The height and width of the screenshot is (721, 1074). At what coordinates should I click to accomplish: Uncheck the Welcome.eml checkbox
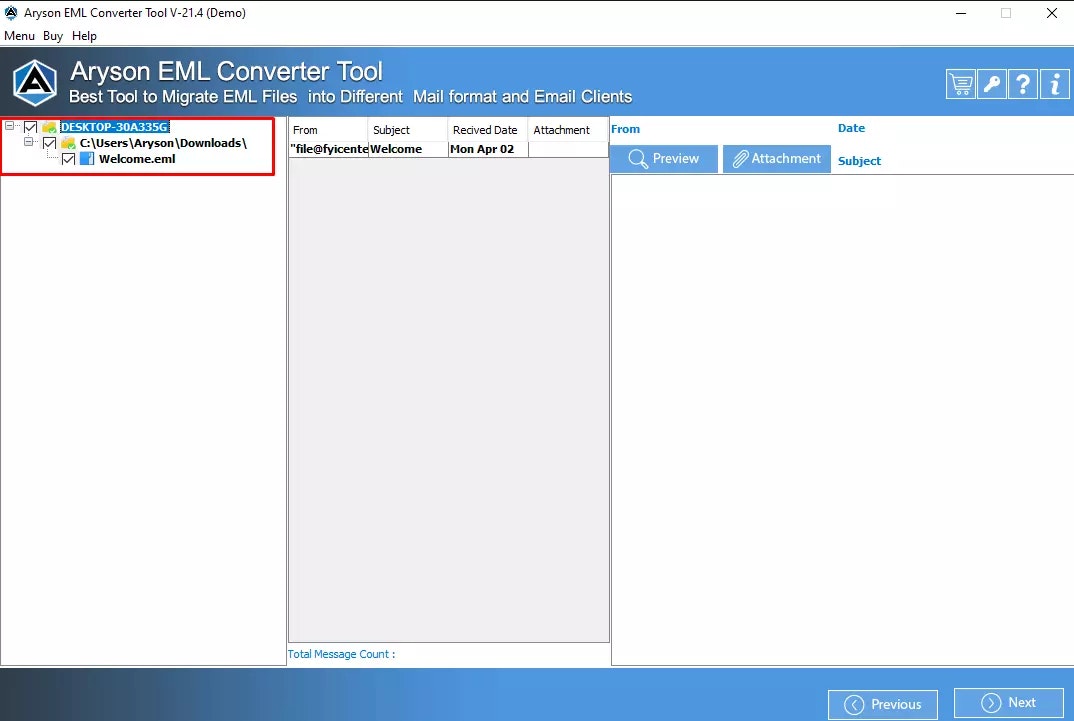tap(68, 159)
